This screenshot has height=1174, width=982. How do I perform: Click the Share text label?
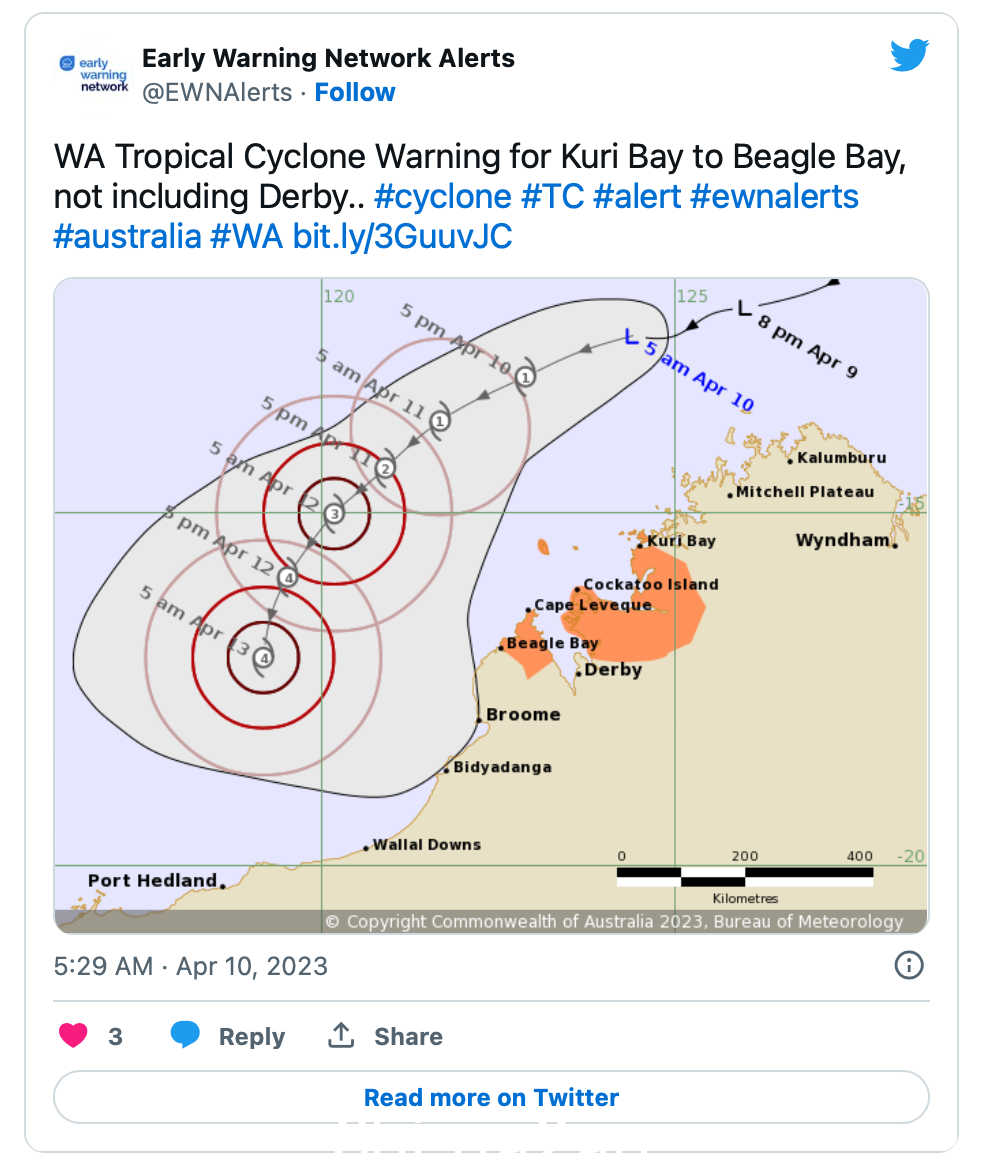(x=408, y=1036)
